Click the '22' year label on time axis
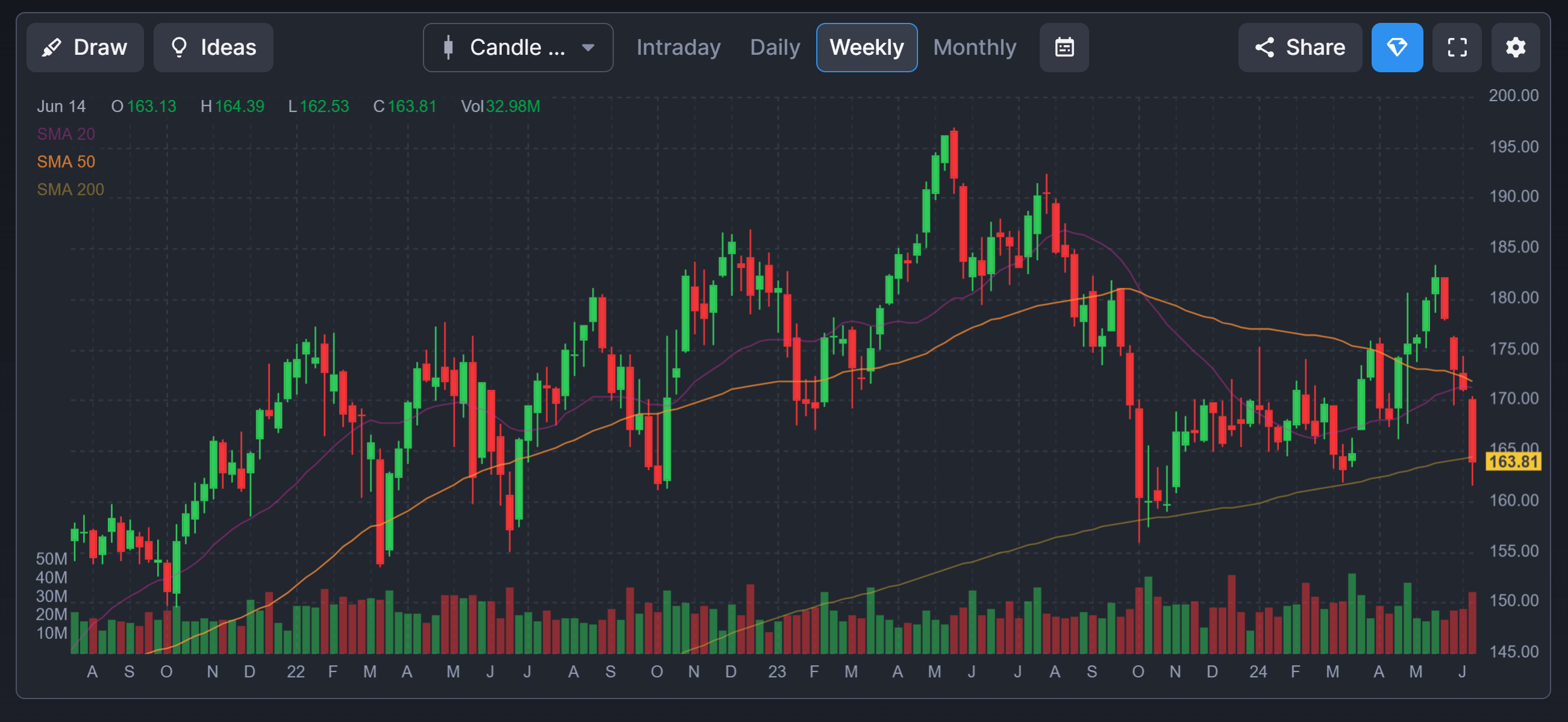This screenshot has height=722, width=1568. (296, 671)
